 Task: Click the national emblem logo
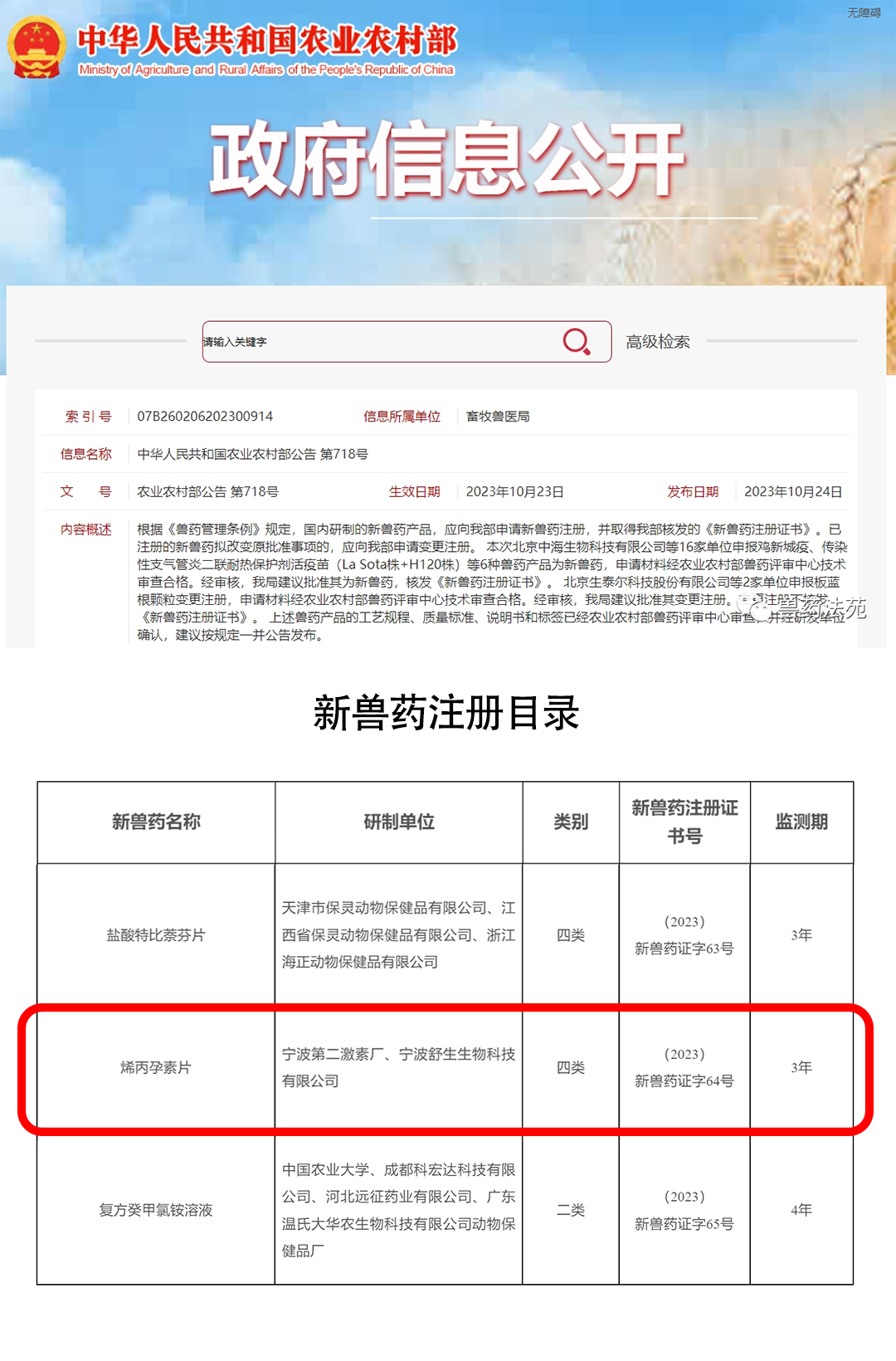(x=37, y=48)
